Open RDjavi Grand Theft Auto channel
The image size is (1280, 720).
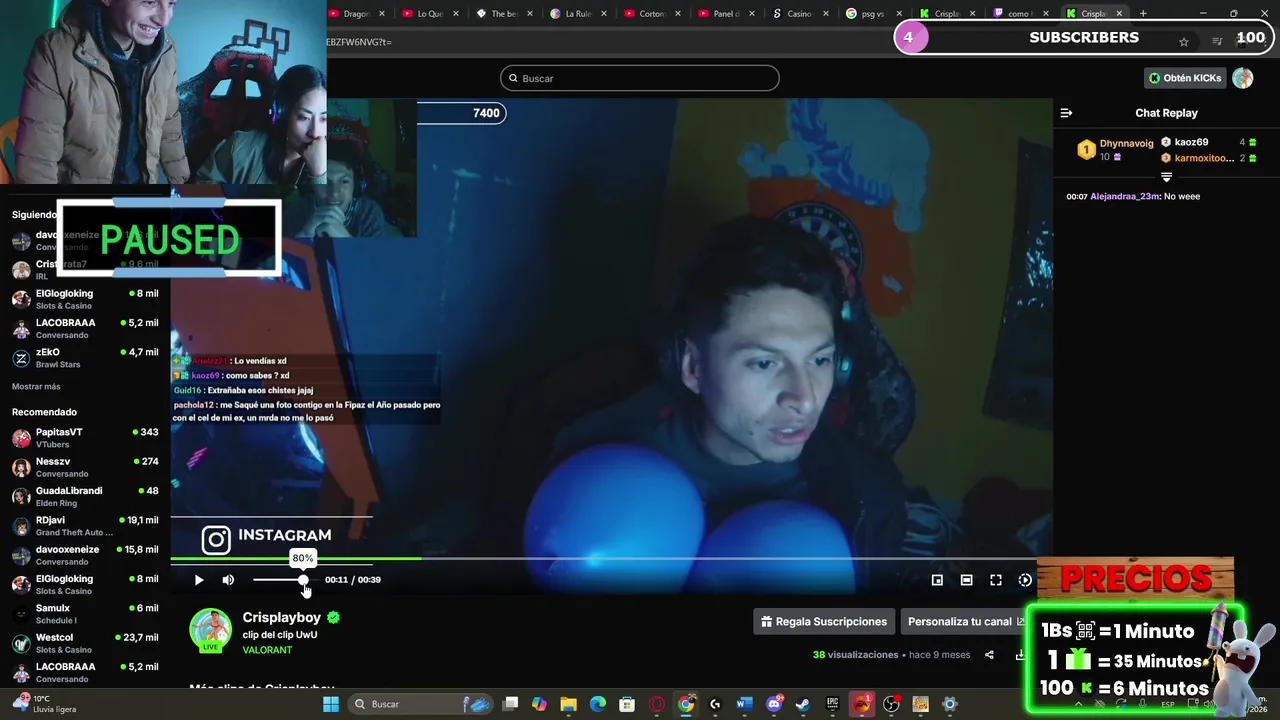85,526
